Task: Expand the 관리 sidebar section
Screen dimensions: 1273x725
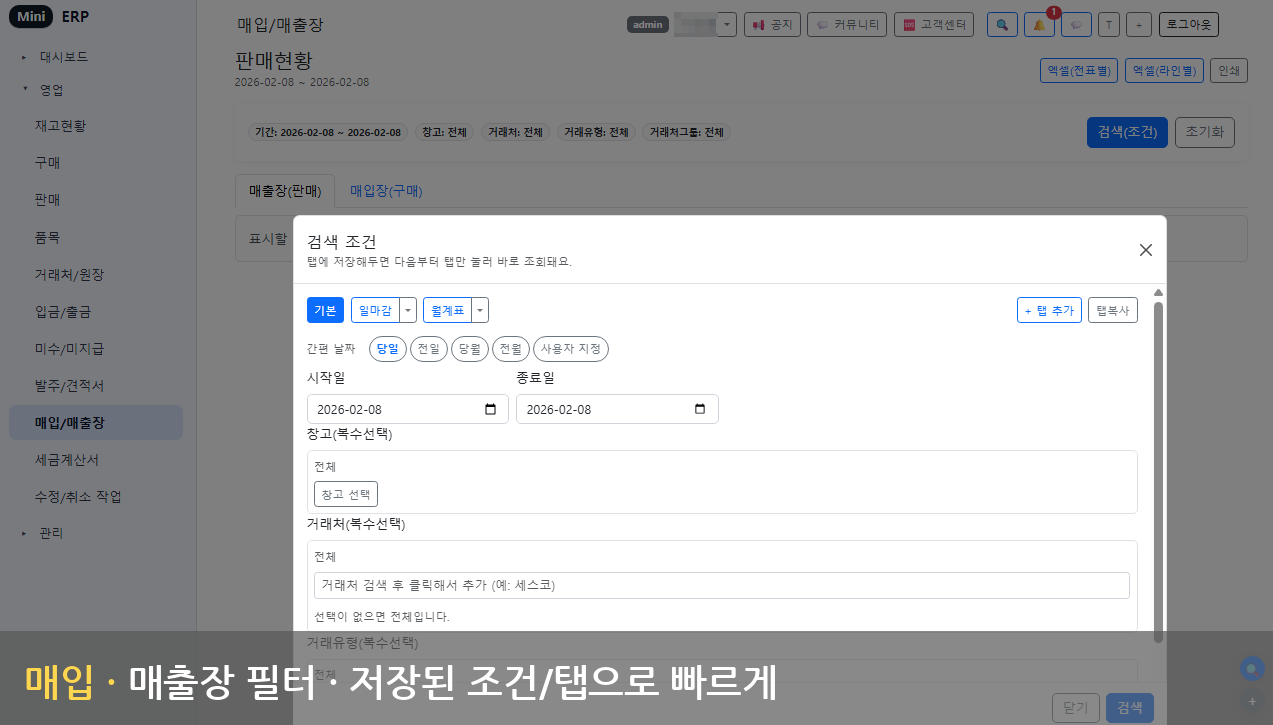Action: [43, 533]
